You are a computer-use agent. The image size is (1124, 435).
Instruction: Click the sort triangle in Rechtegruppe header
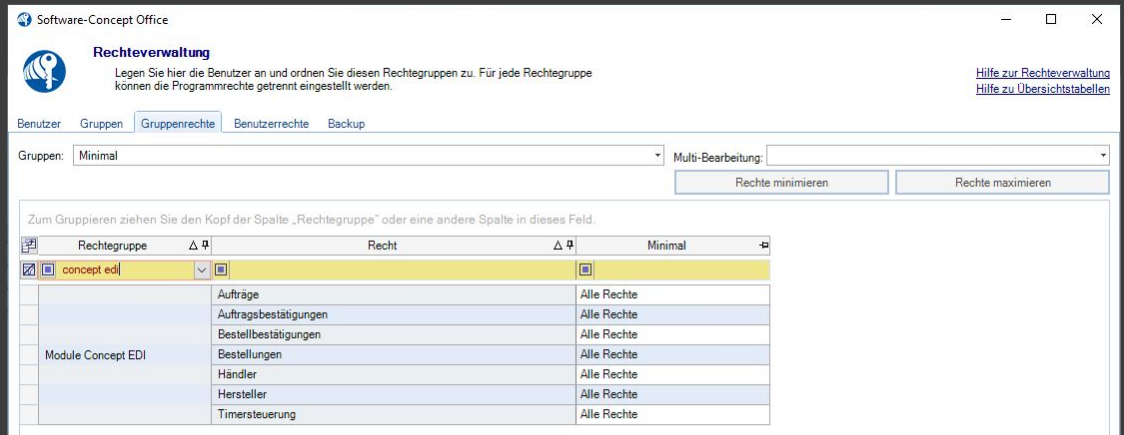193,245
